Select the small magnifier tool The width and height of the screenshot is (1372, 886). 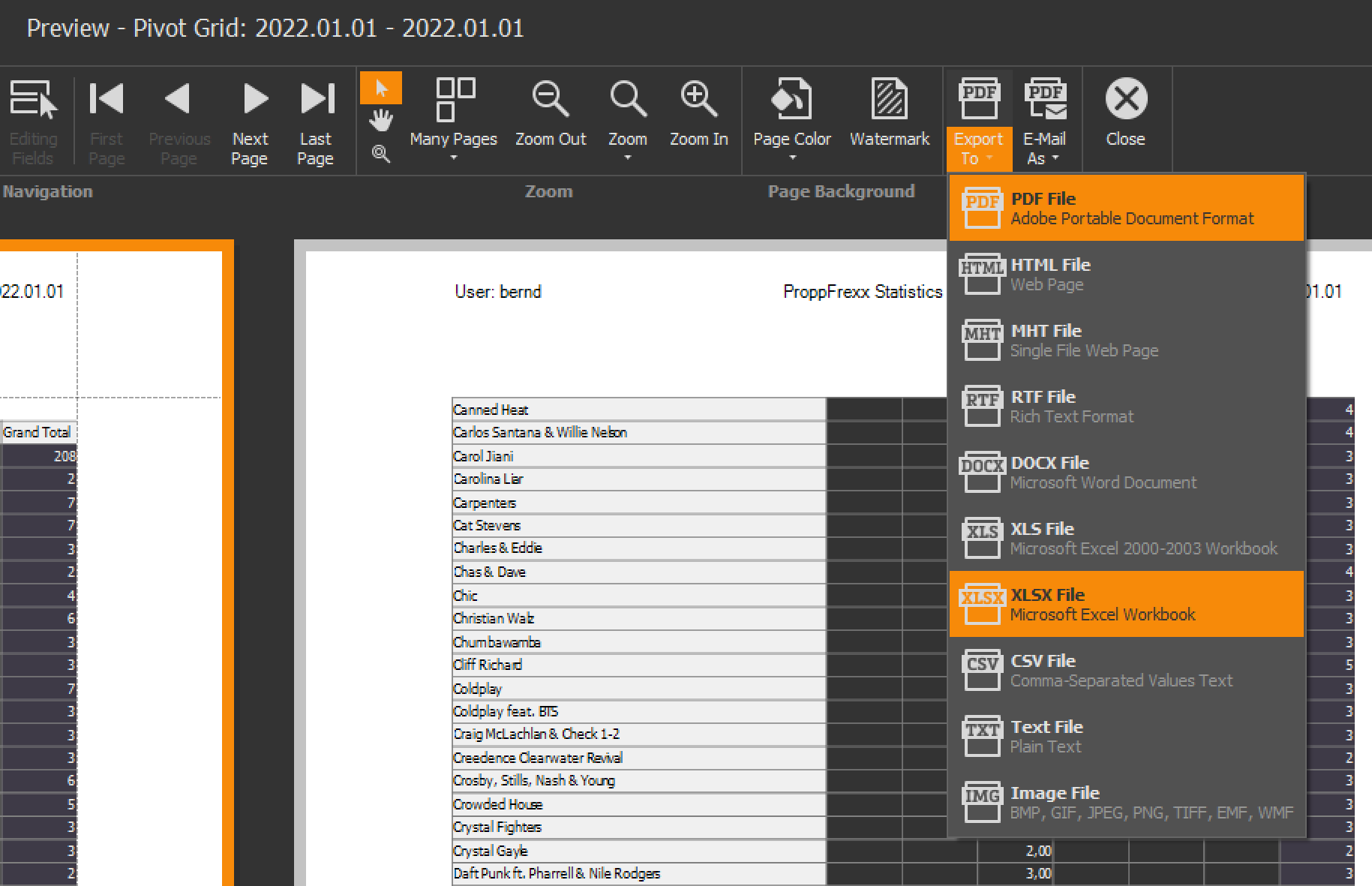tap(381, 154)
